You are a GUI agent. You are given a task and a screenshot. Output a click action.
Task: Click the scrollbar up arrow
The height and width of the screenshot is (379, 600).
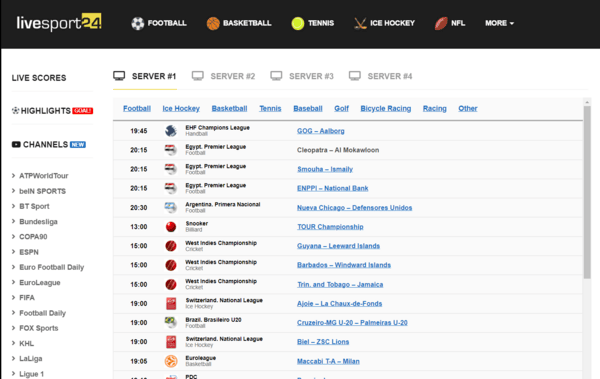pyautogui.click(x=587, y=102)
